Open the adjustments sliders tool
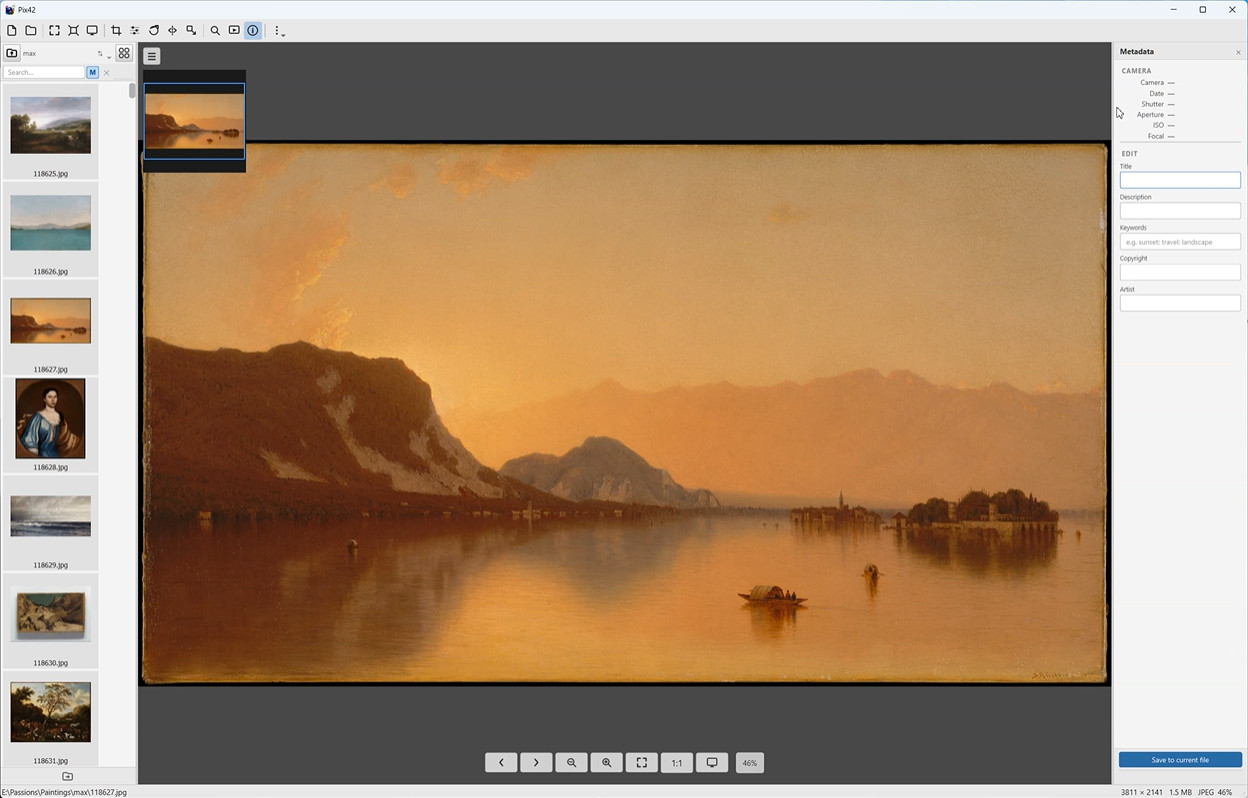The image size is (1248, 798). (135, 31)
